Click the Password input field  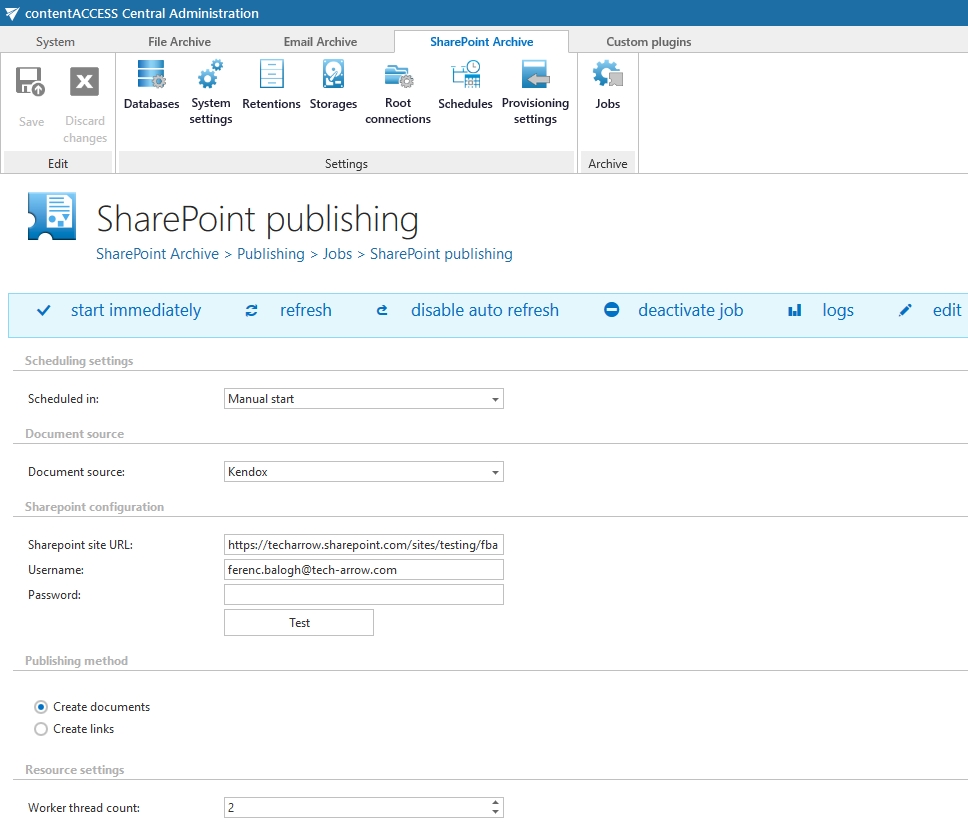(x=363, y=593)
